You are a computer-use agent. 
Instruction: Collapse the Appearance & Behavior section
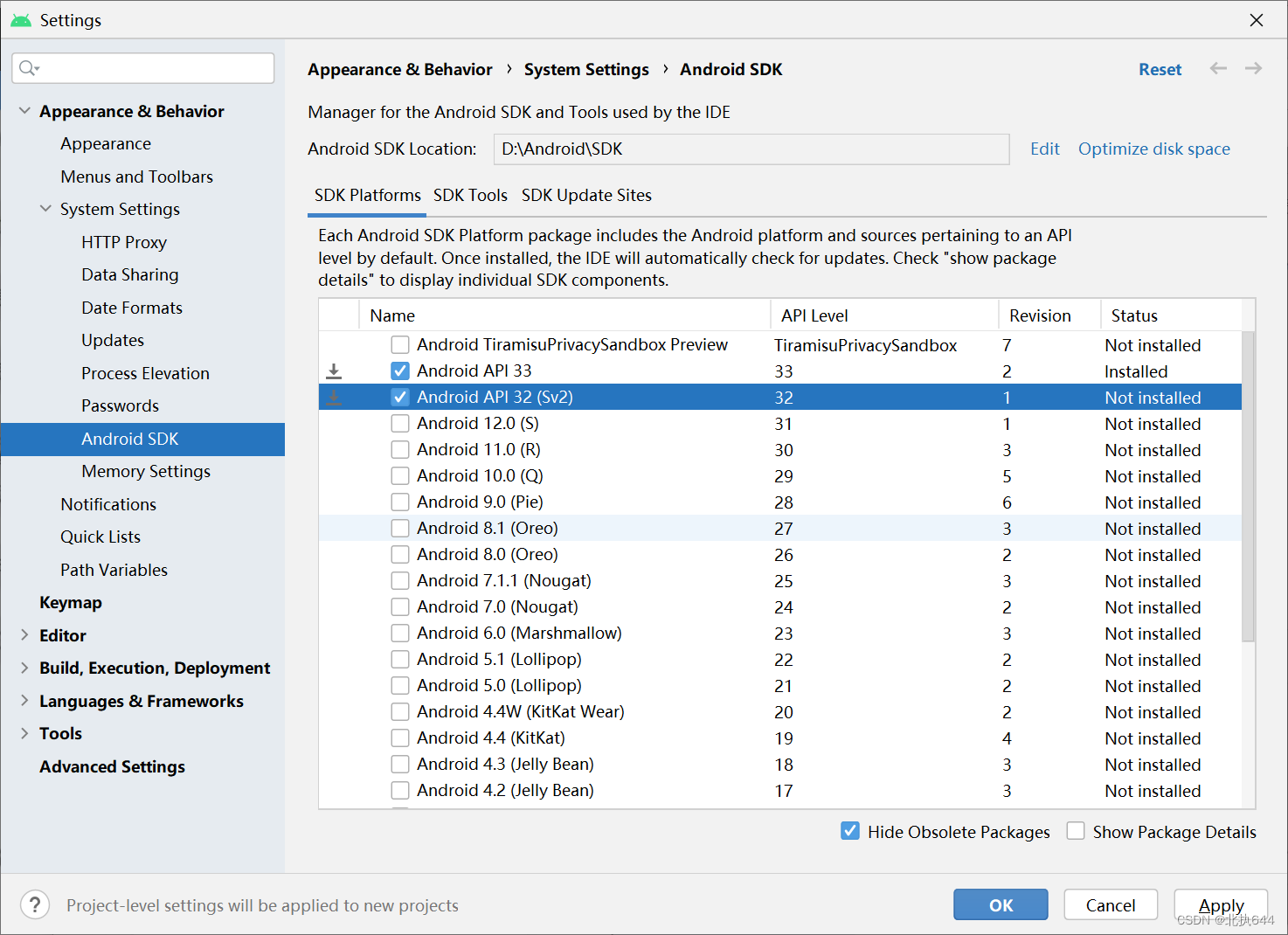coord(24,111)
